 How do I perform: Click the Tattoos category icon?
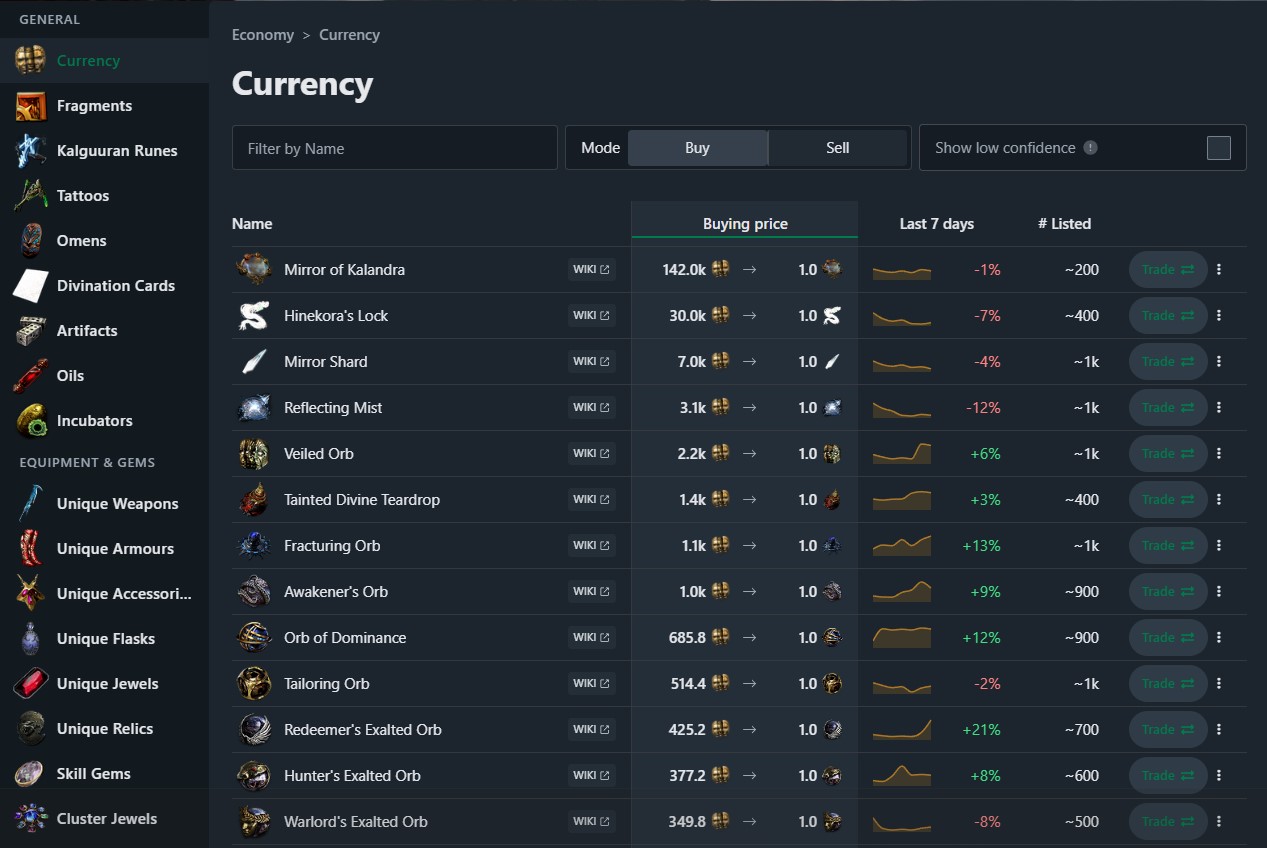point(30,196)
